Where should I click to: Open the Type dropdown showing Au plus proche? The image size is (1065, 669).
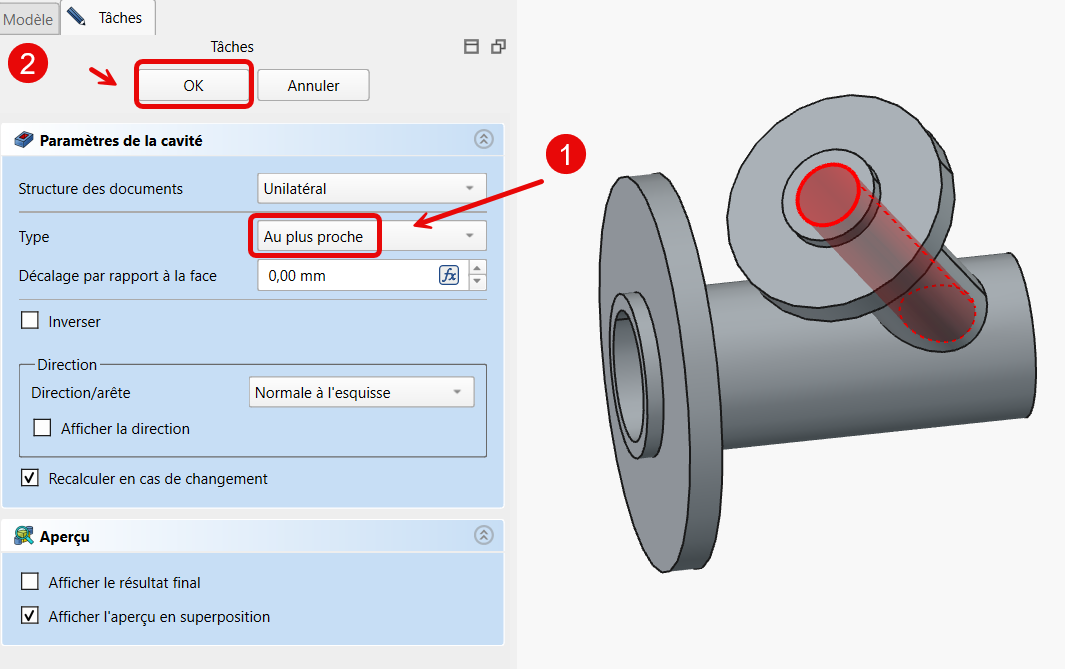tap(371, 236)
